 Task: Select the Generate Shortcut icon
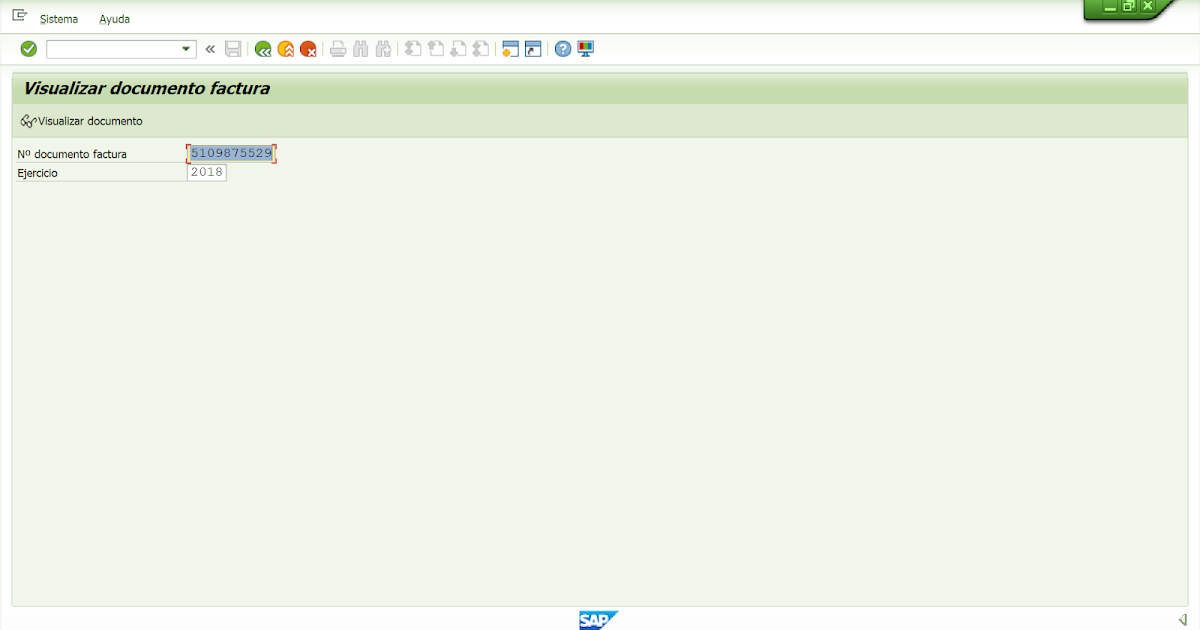533,48
